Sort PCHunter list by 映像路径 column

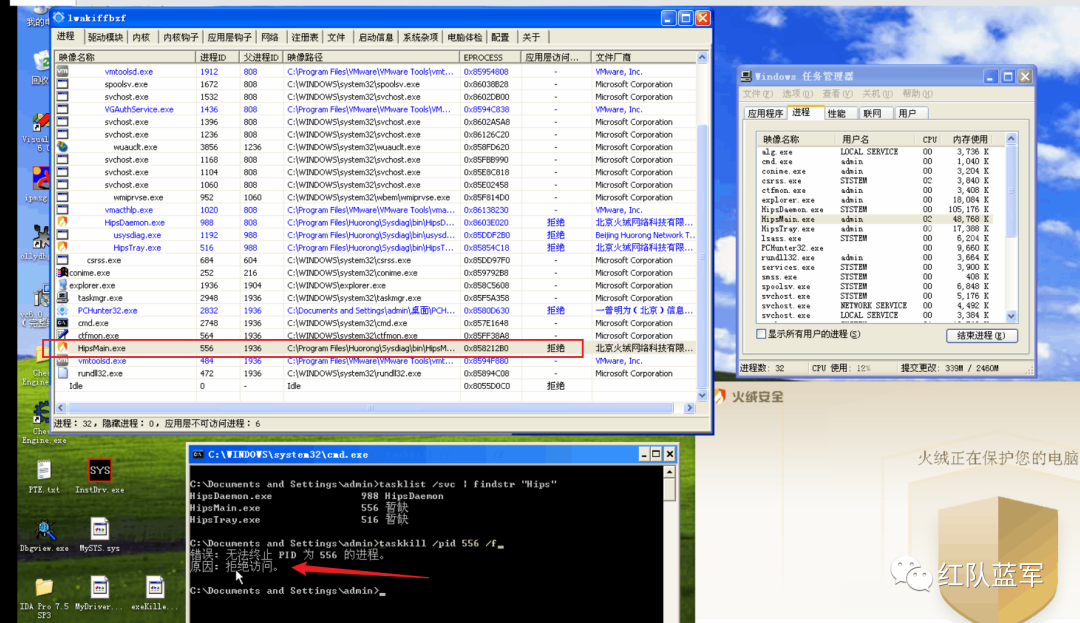pos(371,57)
